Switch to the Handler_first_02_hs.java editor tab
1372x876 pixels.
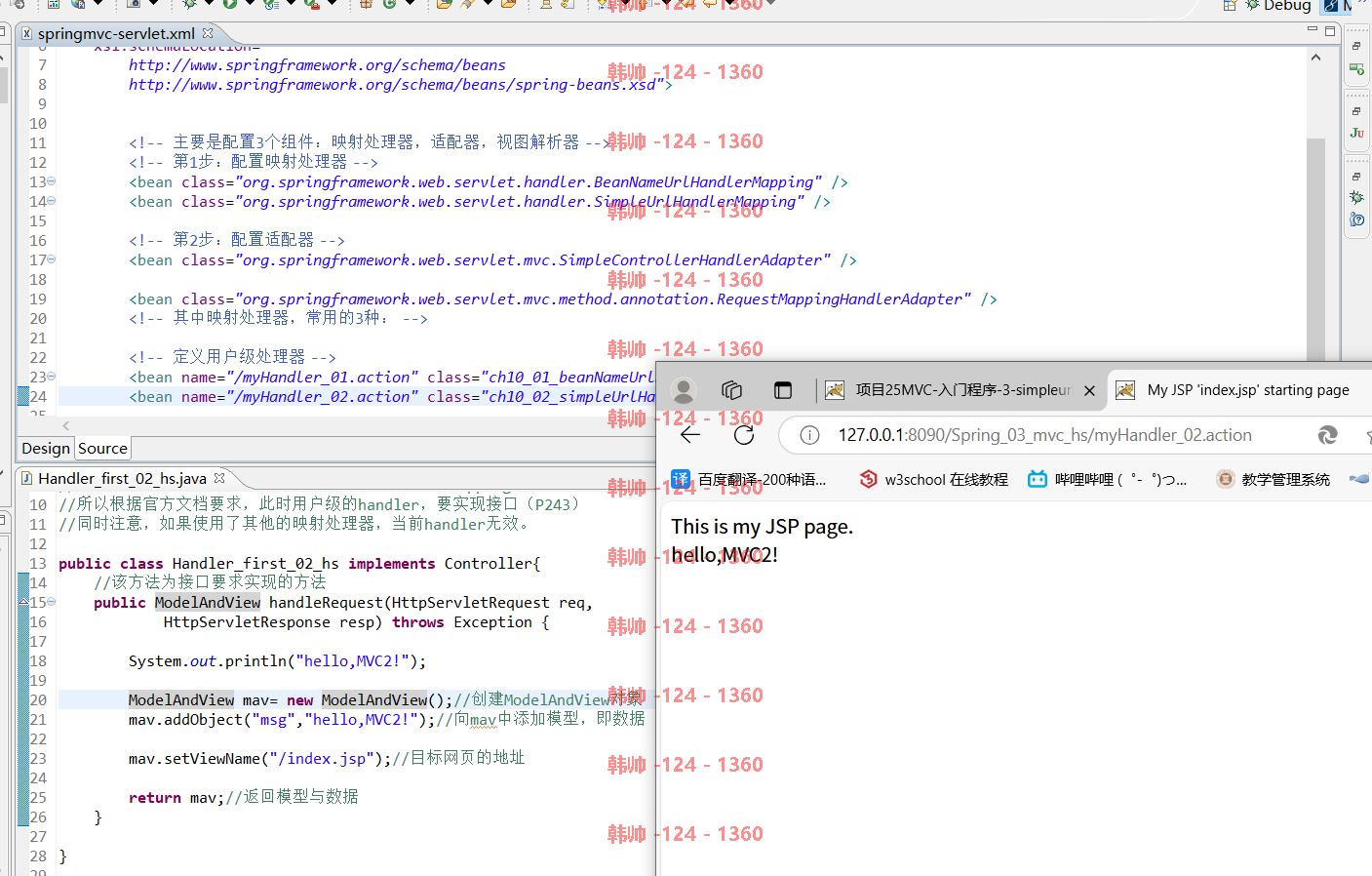pos(122,478)
